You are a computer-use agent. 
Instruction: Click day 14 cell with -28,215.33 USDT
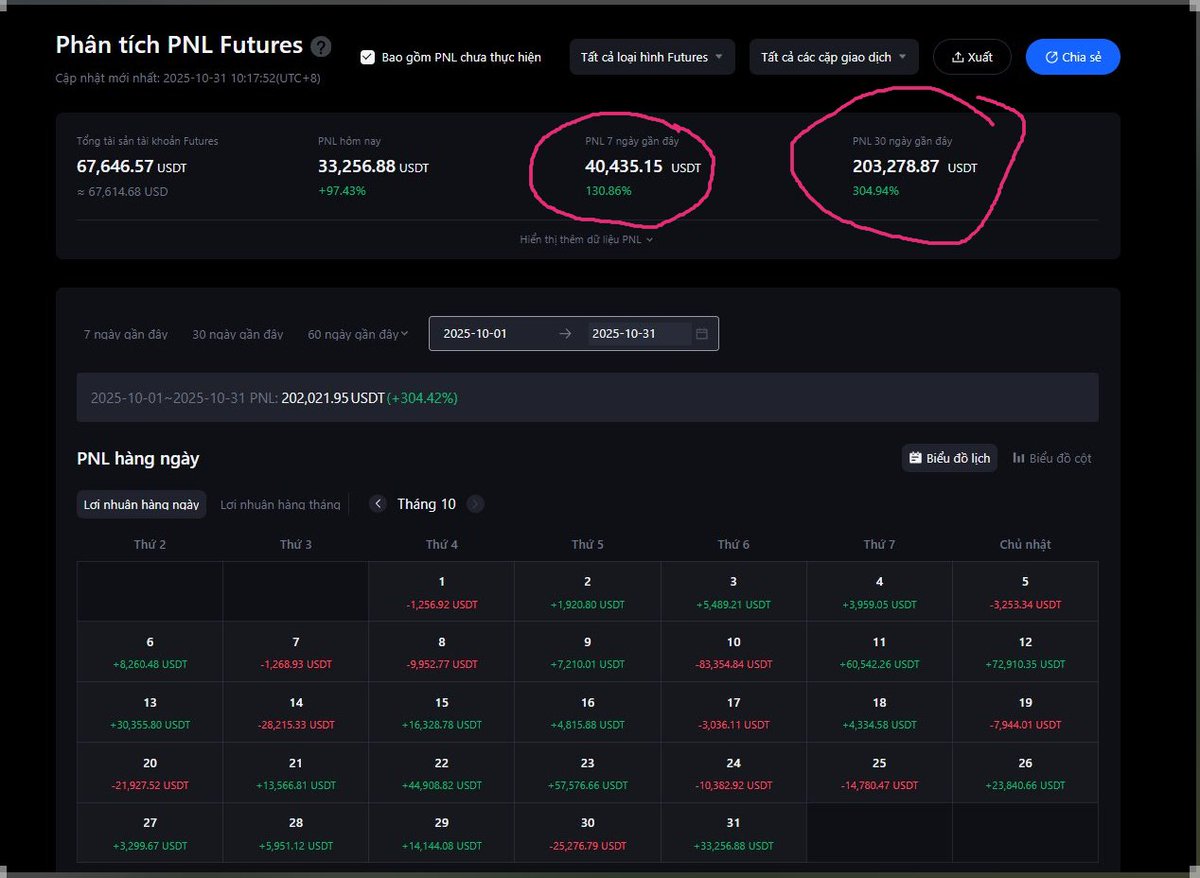click(296, 712)
